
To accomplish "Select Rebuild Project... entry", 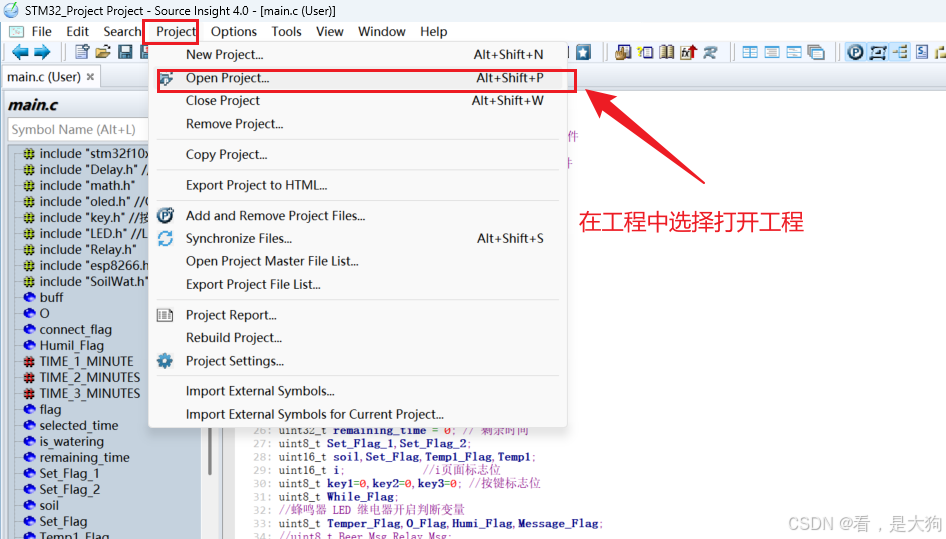I will pos(357,338).
